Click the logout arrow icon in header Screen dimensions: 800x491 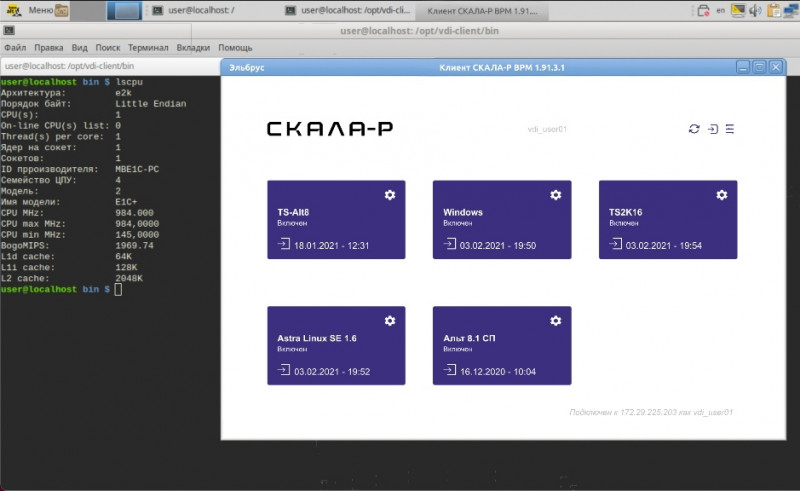pyautogui.click(x=713, y=129)
